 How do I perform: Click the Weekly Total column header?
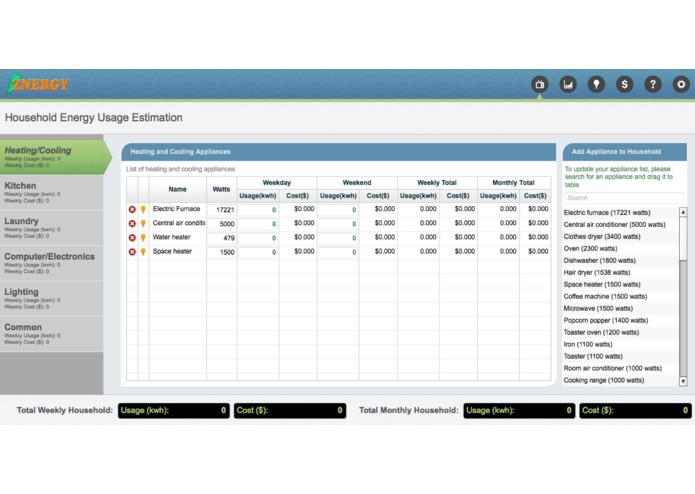(437, 183)
